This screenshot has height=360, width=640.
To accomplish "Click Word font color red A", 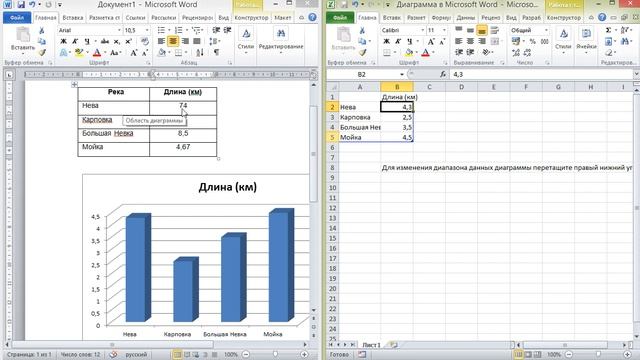I will pyautogui.click(x=97, y=53).
